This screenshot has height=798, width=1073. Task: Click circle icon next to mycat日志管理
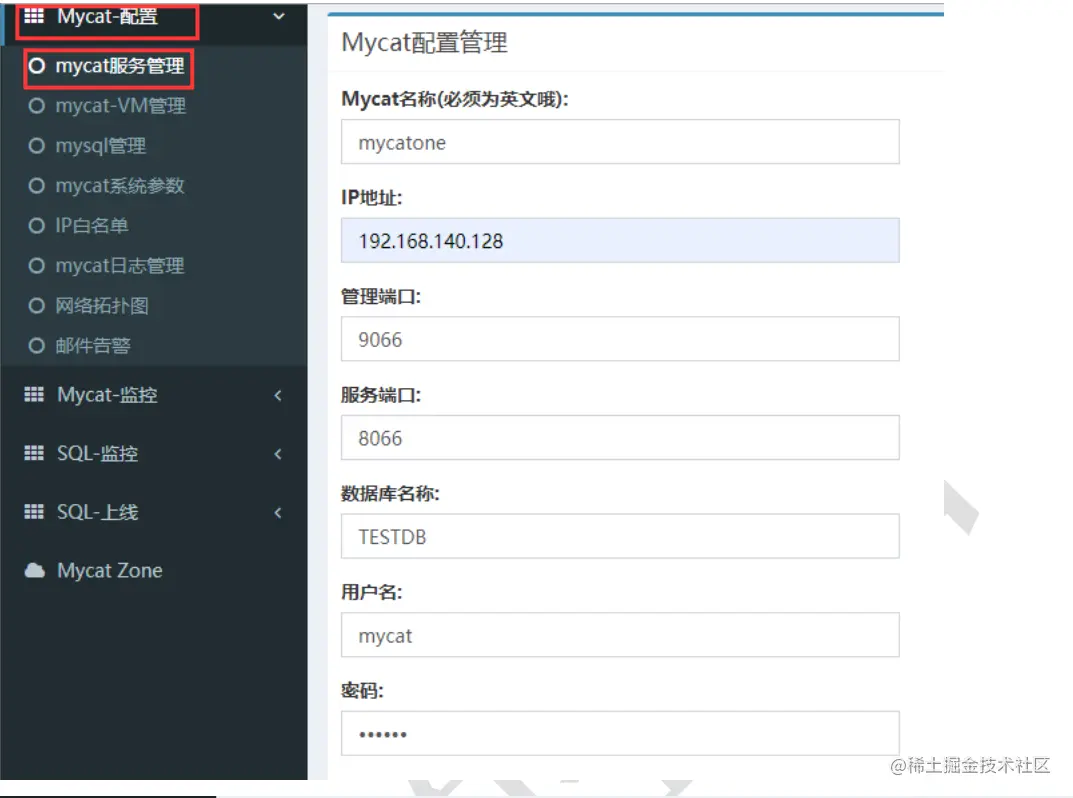[x=37, y=266]
